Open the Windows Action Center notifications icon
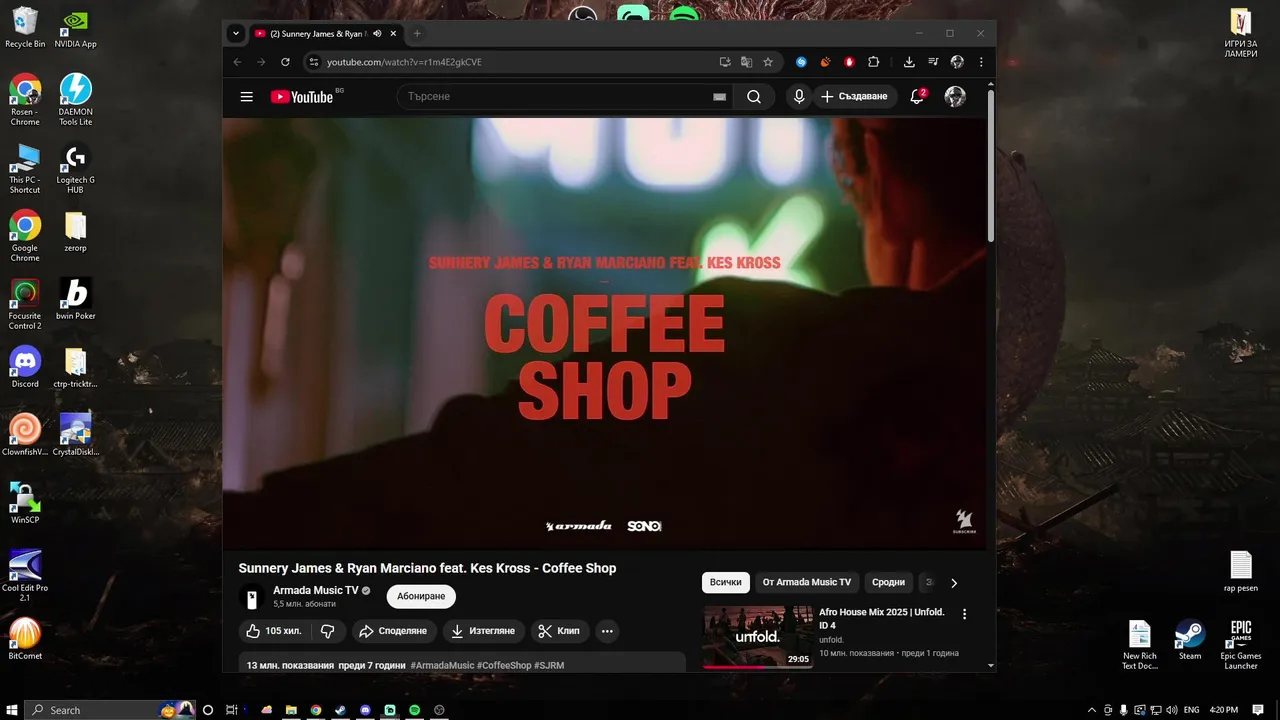 (x=1258, y=710)
